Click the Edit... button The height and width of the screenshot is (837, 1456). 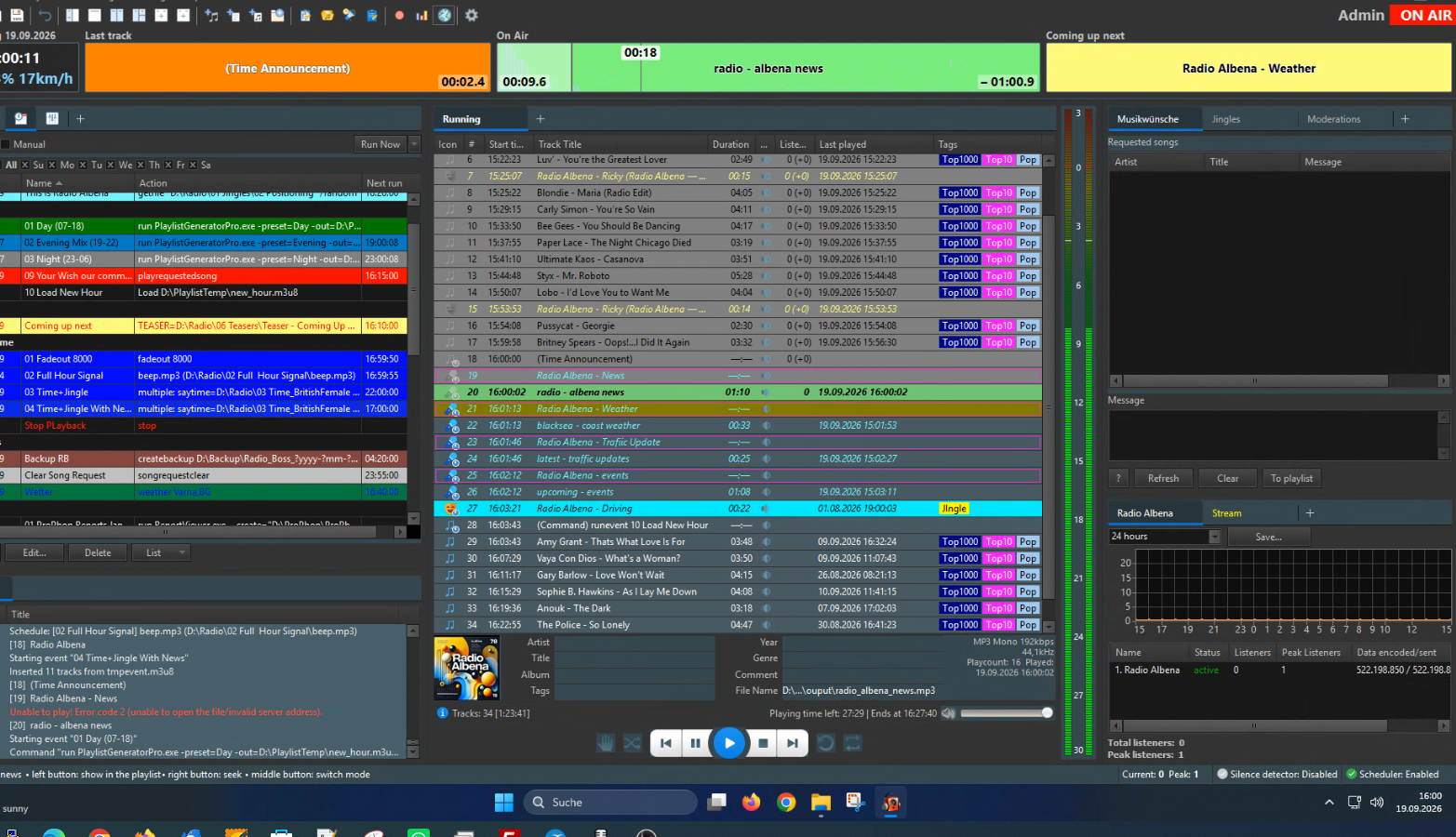(x=34, y=552)
